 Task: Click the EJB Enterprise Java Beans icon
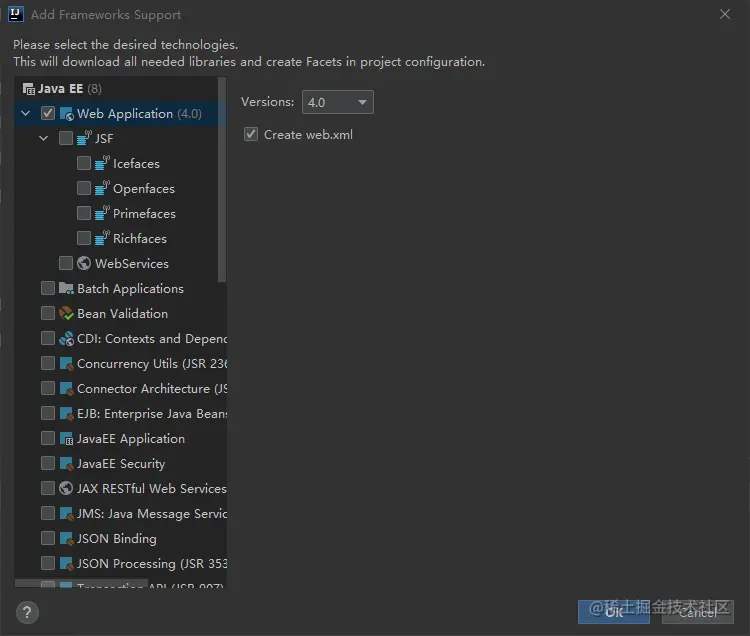66,413
